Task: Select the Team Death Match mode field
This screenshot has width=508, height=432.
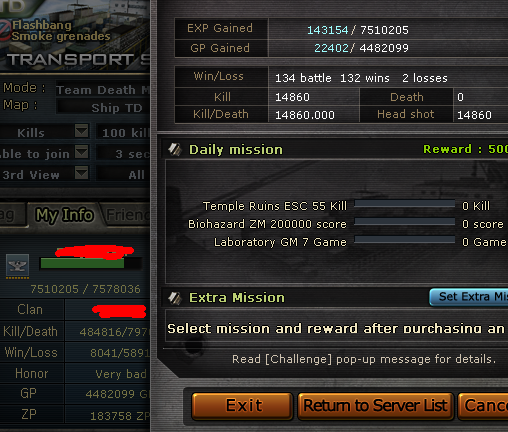Action: point(102,89)
